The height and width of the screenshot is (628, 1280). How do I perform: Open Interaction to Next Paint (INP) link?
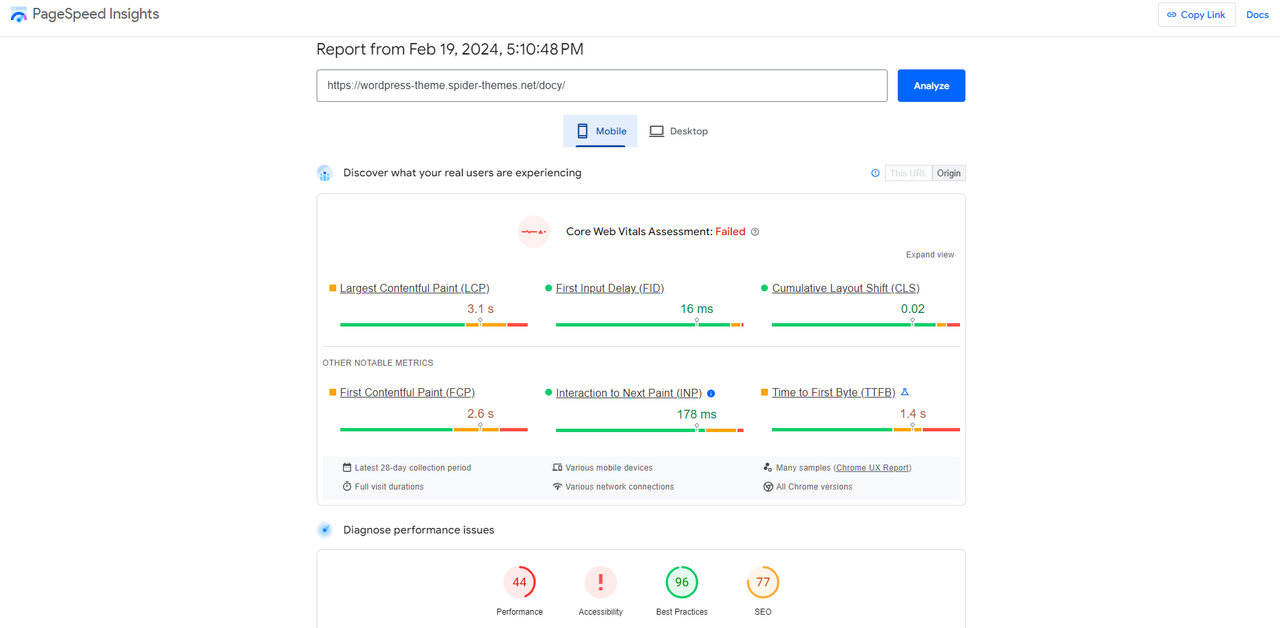[x=629, y=393]
